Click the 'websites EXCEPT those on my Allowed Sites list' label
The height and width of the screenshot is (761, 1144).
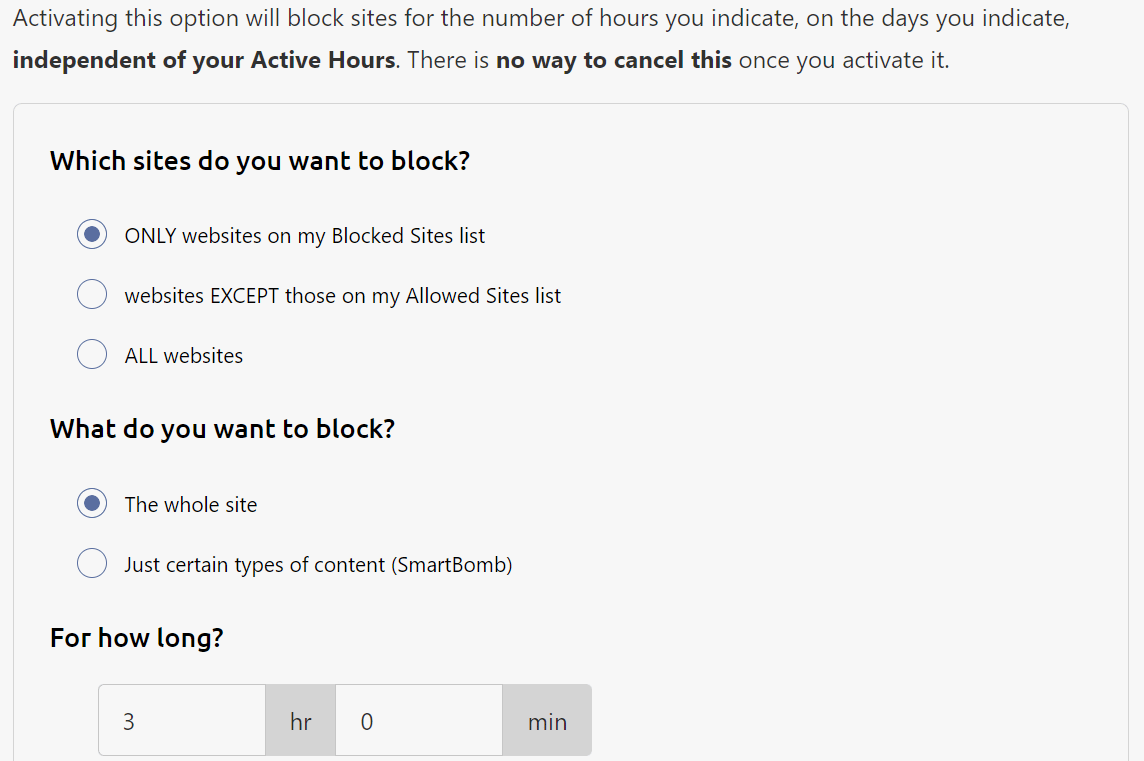pos(342,295)
